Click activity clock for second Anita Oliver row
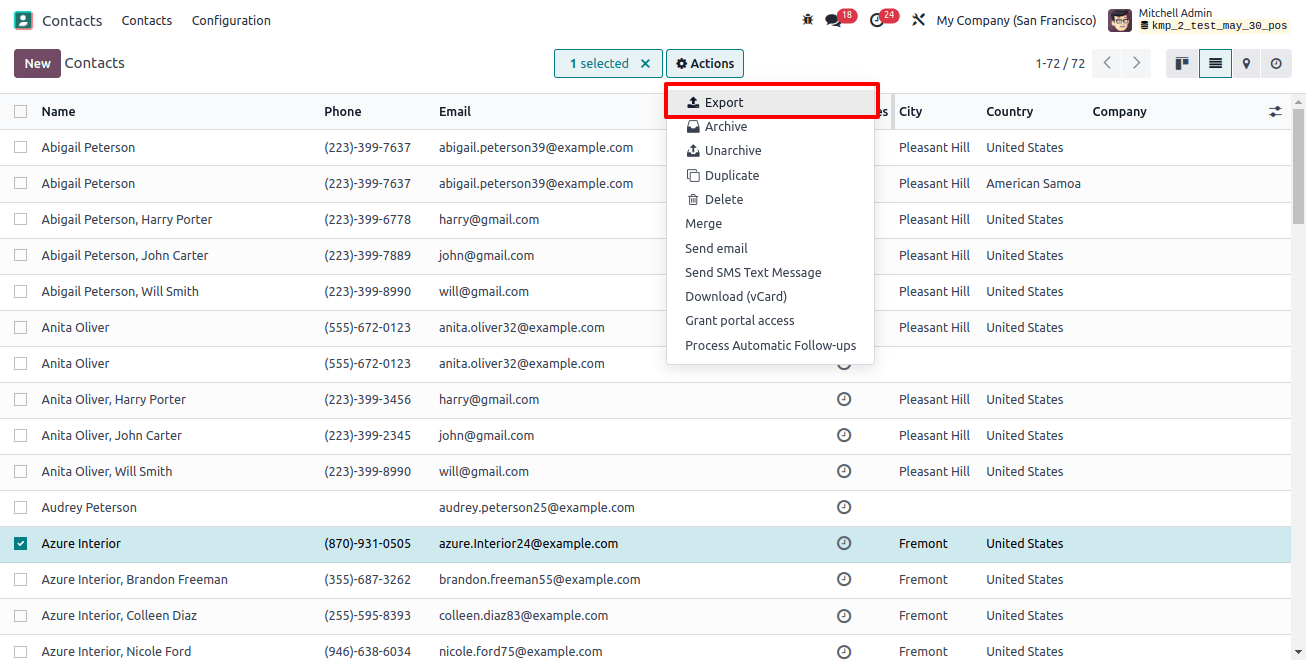Viewport: 1306px width, 660px height. coord(844,364)
